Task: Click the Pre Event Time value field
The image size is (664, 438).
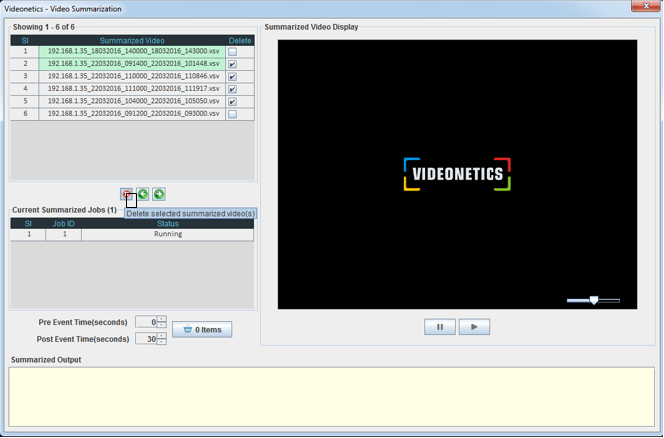Action: [x=146, y=322]
